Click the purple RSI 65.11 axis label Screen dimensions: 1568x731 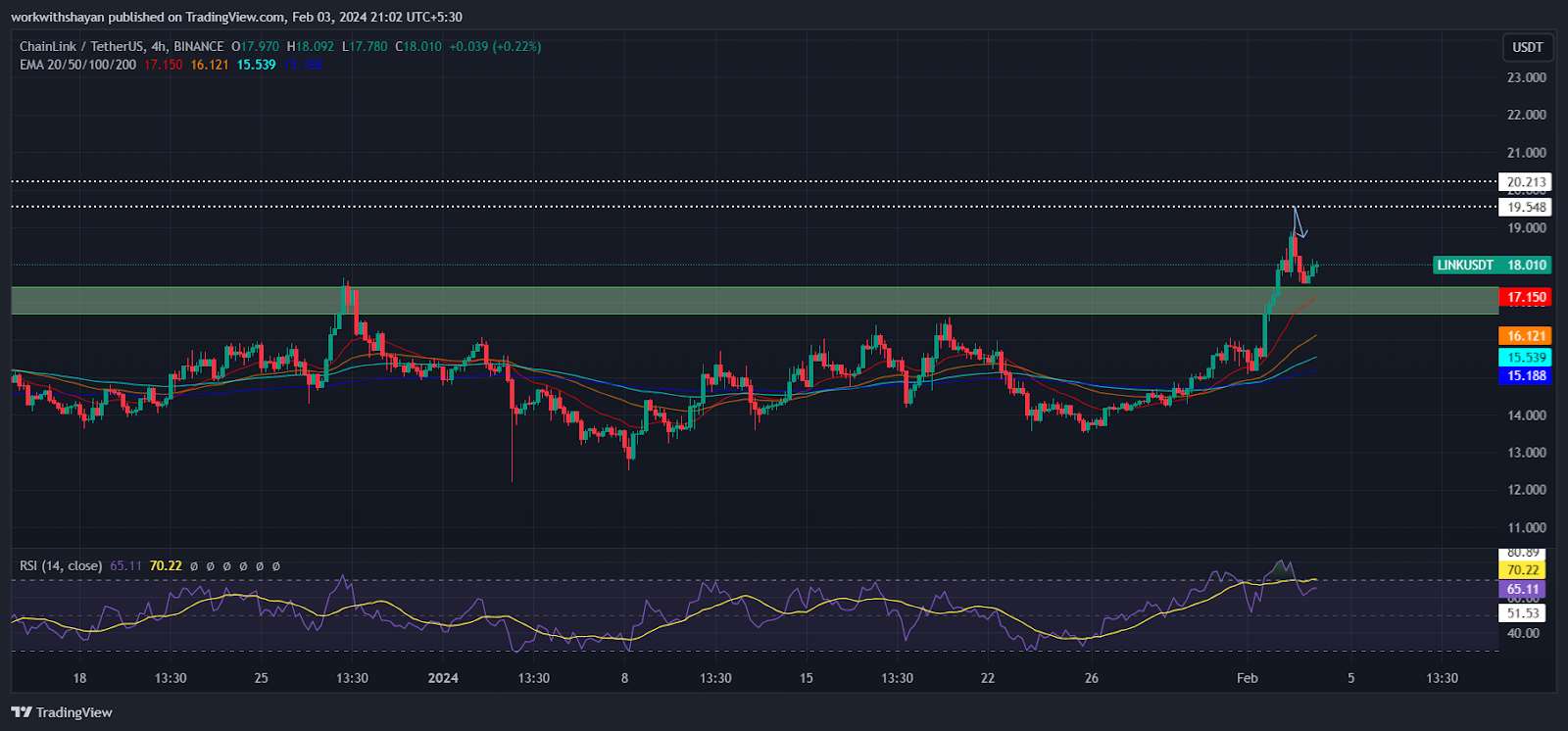coord(1522,590)
